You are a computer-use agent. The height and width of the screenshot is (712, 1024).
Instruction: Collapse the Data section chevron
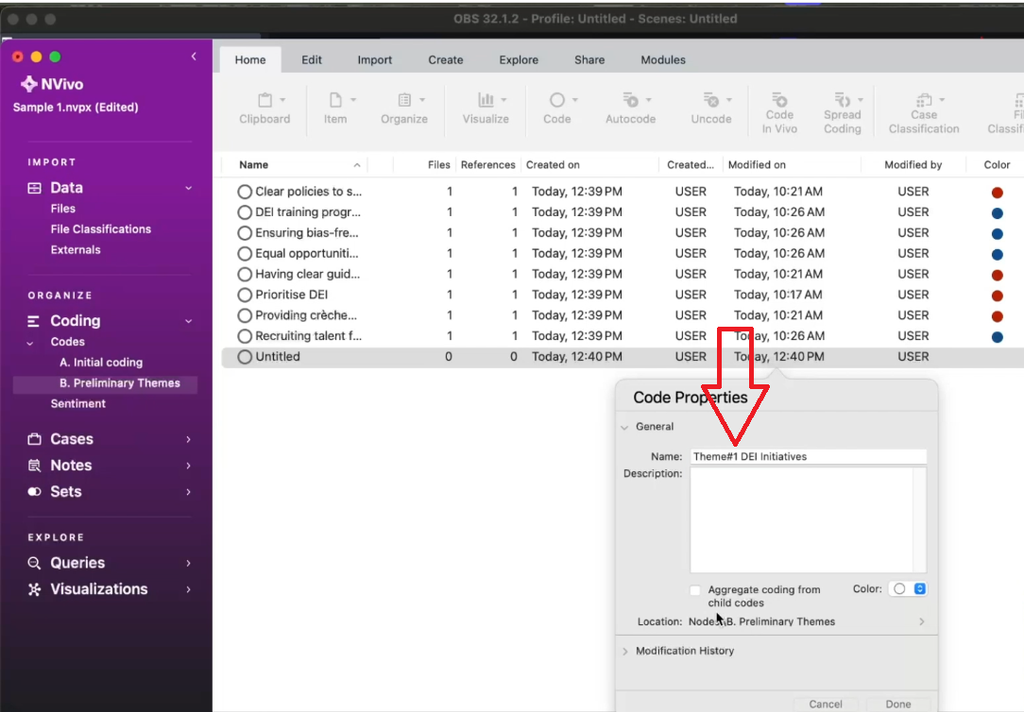(x=188, y=188)
